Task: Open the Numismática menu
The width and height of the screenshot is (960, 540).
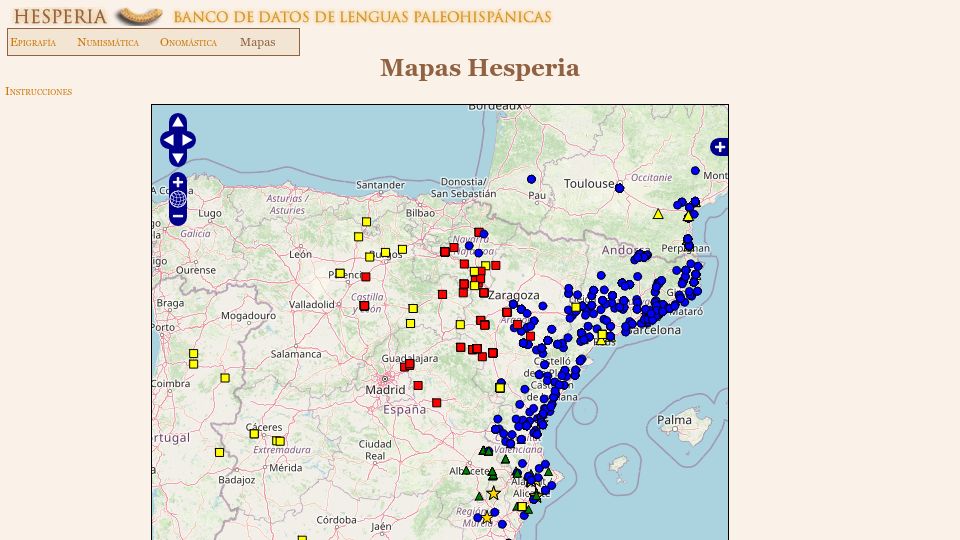Action: 108,42
